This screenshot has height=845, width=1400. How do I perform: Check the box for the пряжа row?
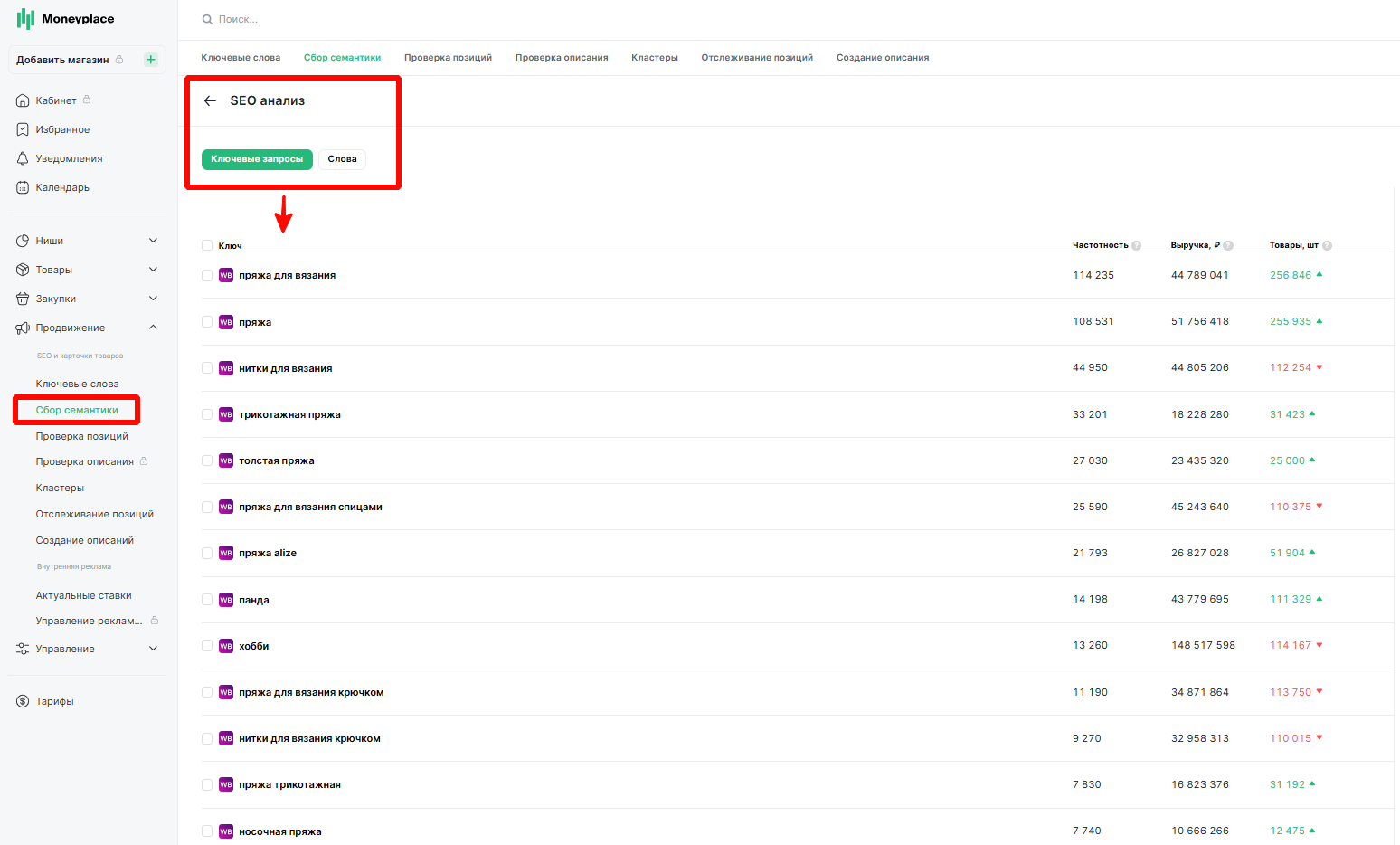tap(207, 322)
